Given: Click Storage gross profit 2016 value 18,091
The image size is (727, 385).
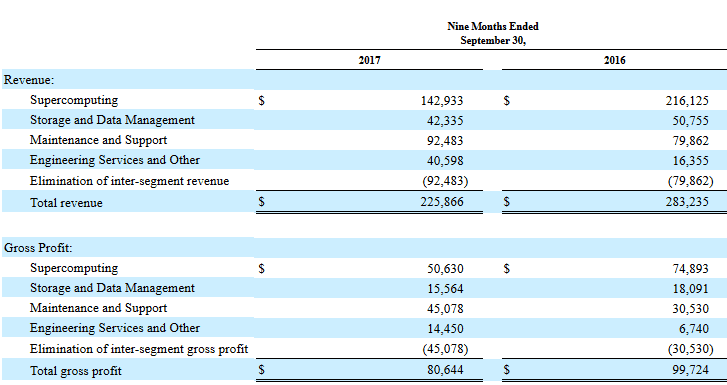Looking at the screenshot, I should click(691, 289).
